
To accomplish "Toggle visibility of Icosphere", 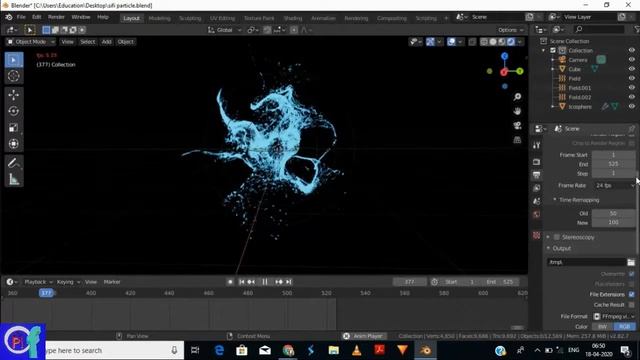I will (x=631, y=107).
